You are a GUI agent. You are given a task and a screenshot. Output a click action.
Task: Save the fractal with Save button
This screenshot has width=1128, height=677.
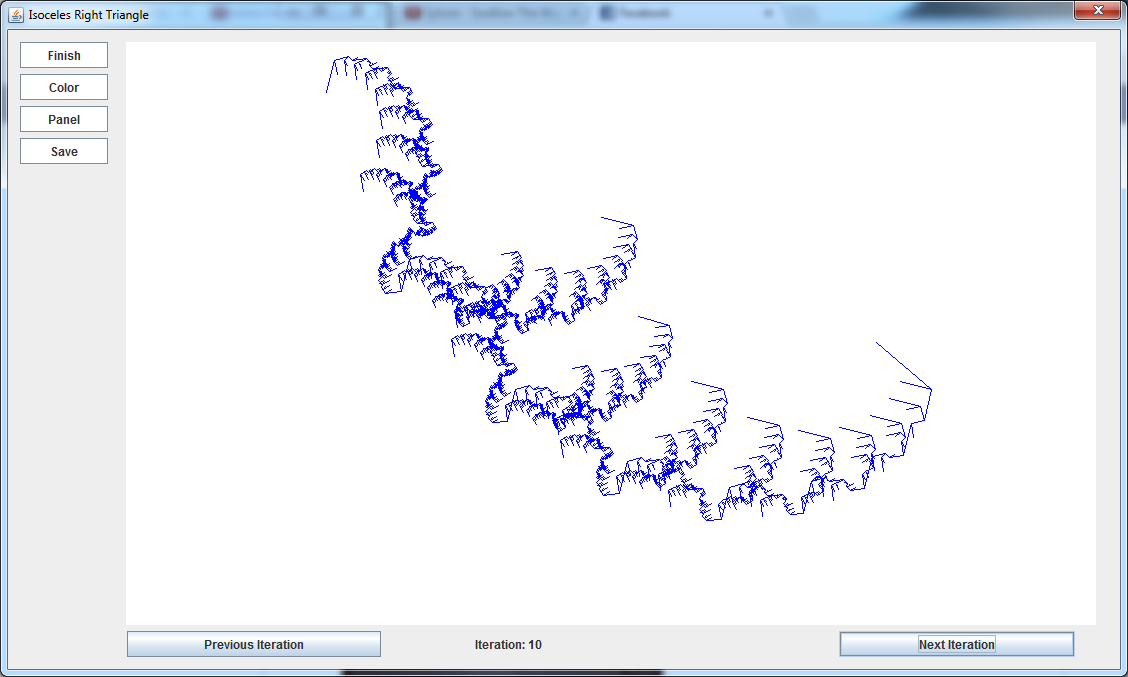[x=64, y=152]
